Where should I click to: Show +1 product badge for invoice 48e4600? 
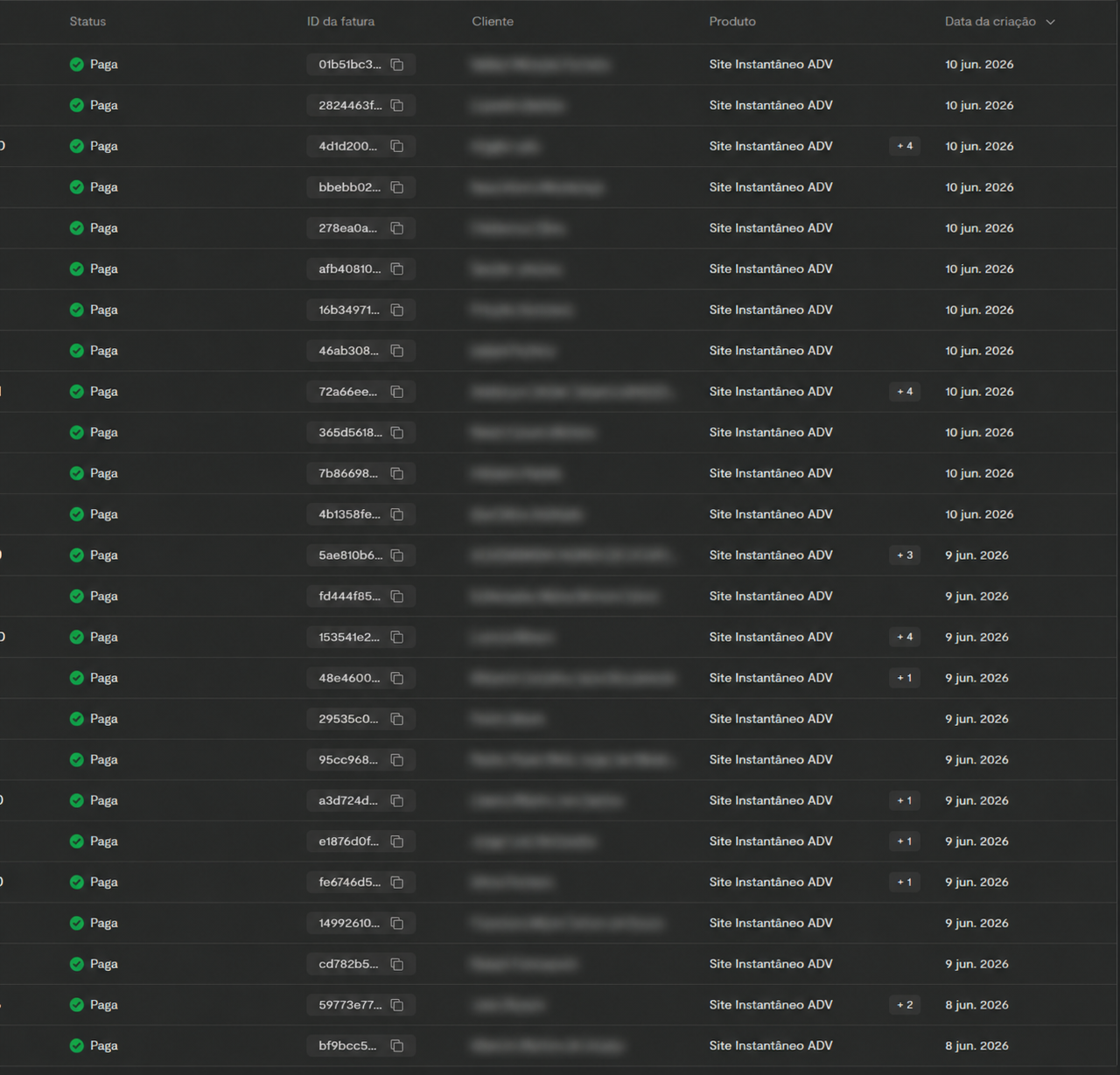pos(905,678)
